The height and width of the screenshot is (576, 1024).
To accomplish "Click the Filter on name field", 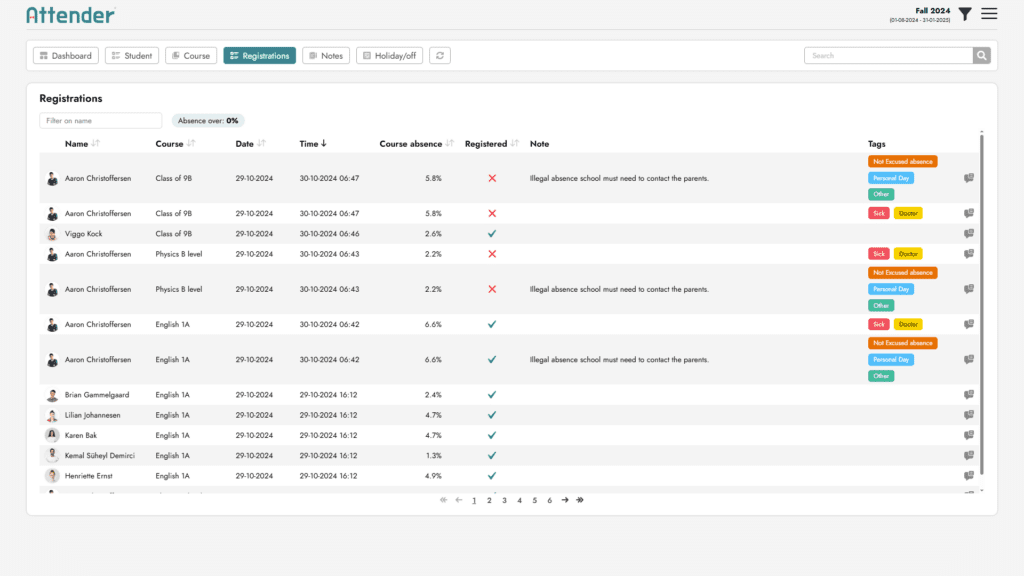I will click(x=100, y=121).
